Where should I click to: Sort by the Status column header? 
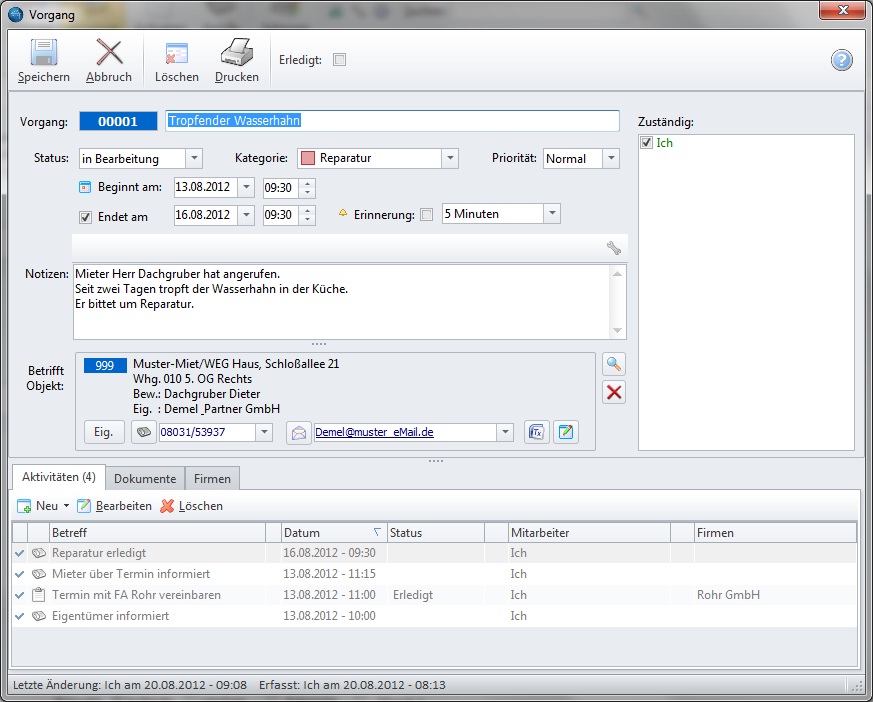tap(435, 533)
